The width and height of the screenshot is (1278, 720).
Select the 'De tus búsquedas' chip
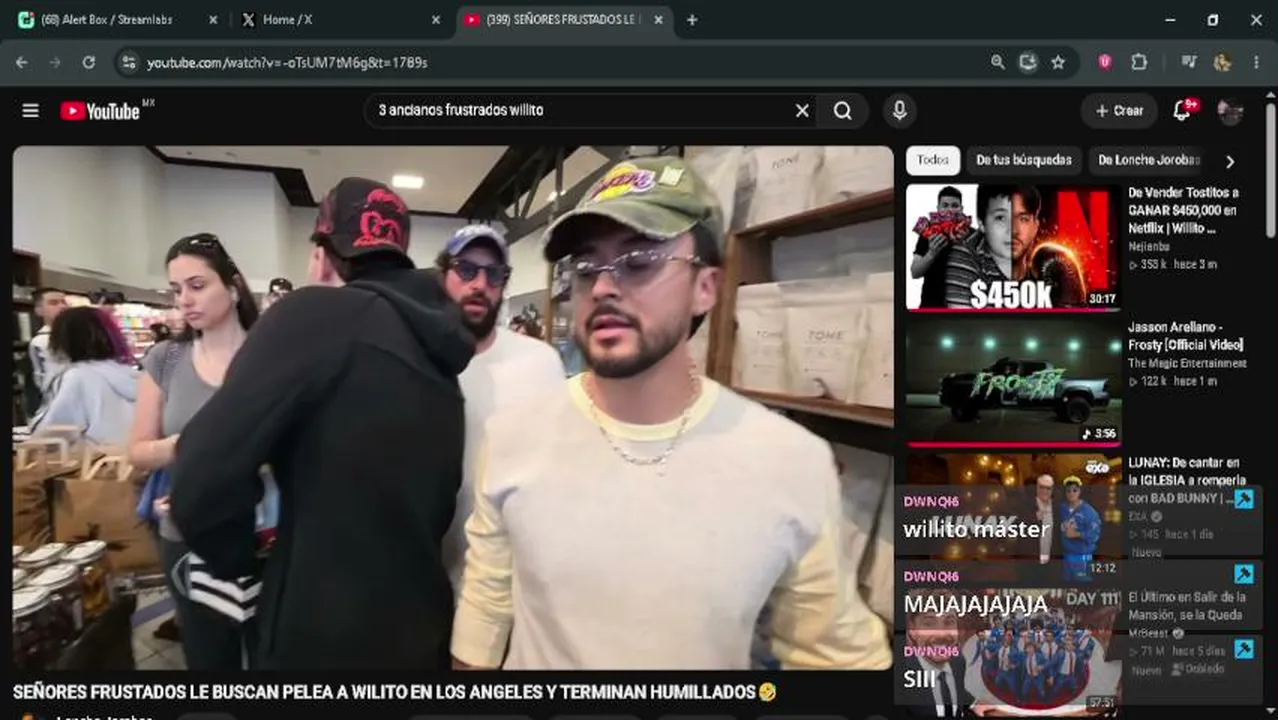coord(1023,160)
